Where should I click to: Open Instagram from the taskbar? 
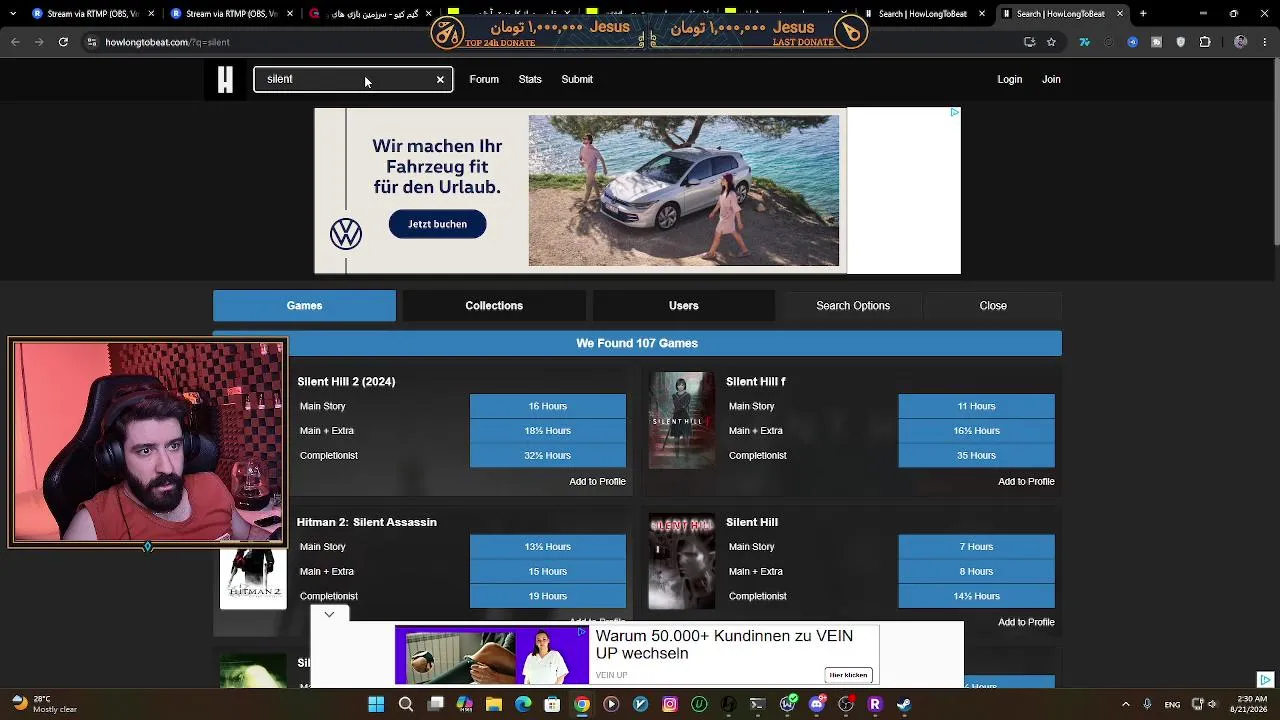[670, 704]
